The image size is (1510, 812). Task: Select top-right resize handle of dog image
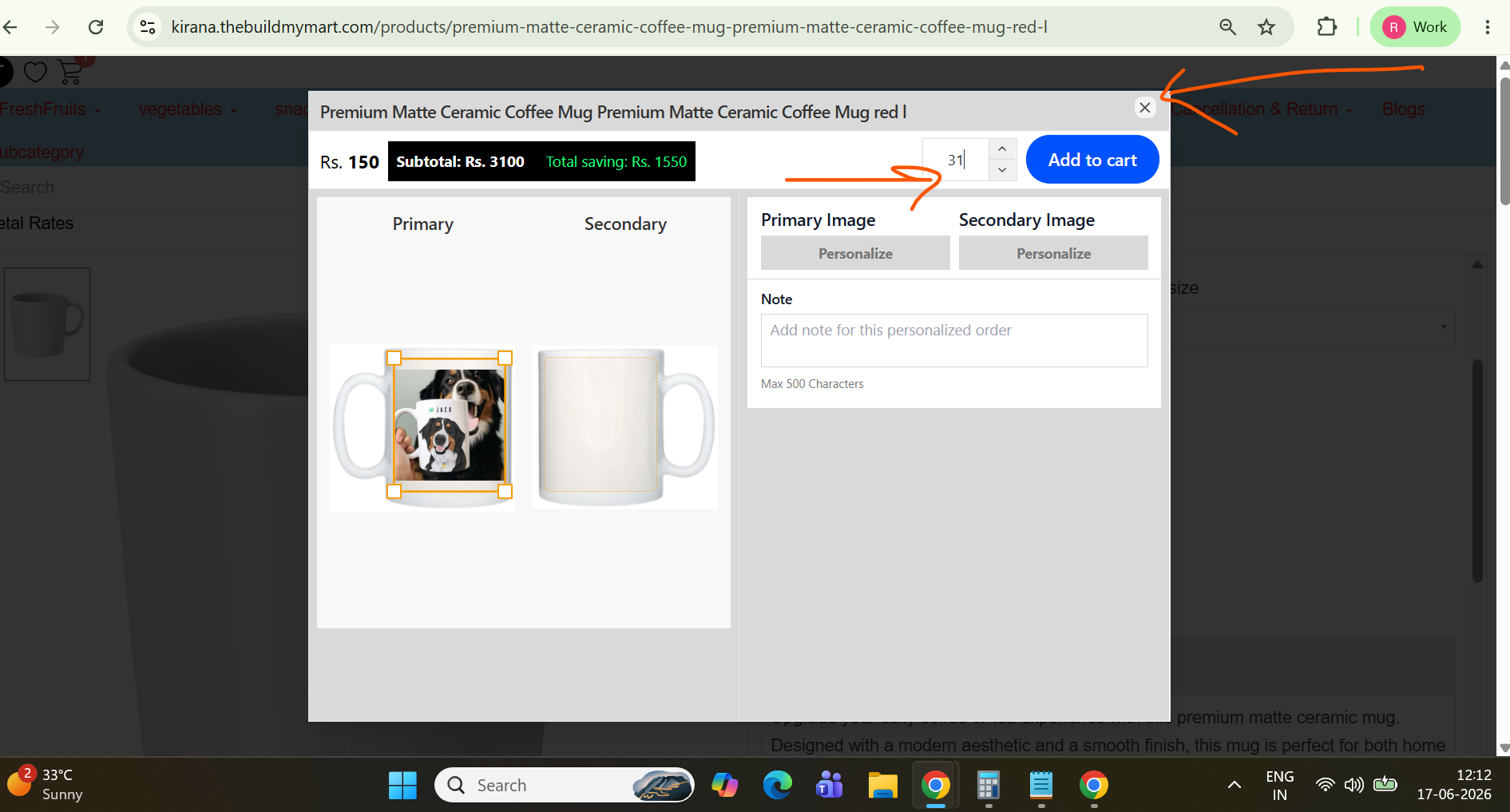click(505, 358)
